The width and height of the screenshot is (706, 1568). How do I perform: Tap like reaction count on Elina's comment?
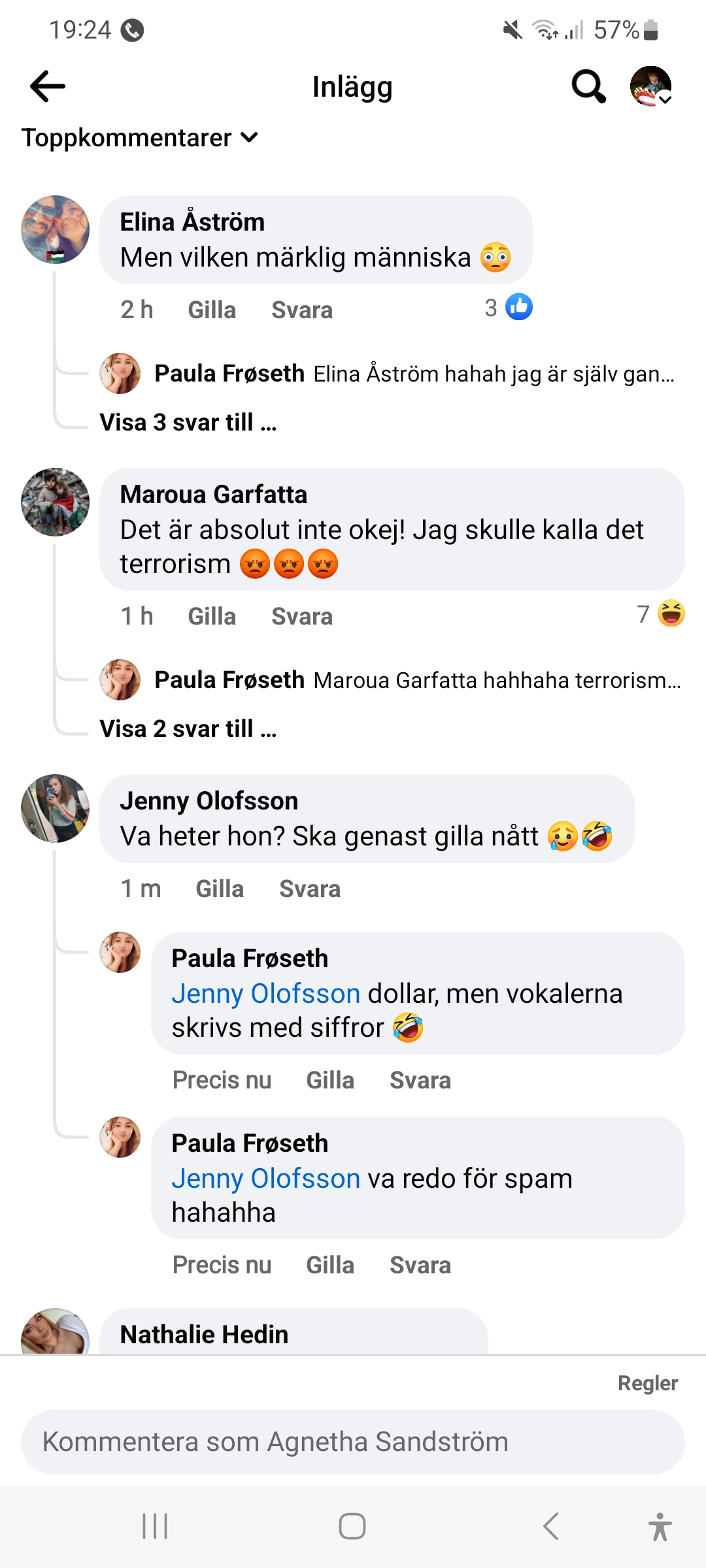coord(509,308)
